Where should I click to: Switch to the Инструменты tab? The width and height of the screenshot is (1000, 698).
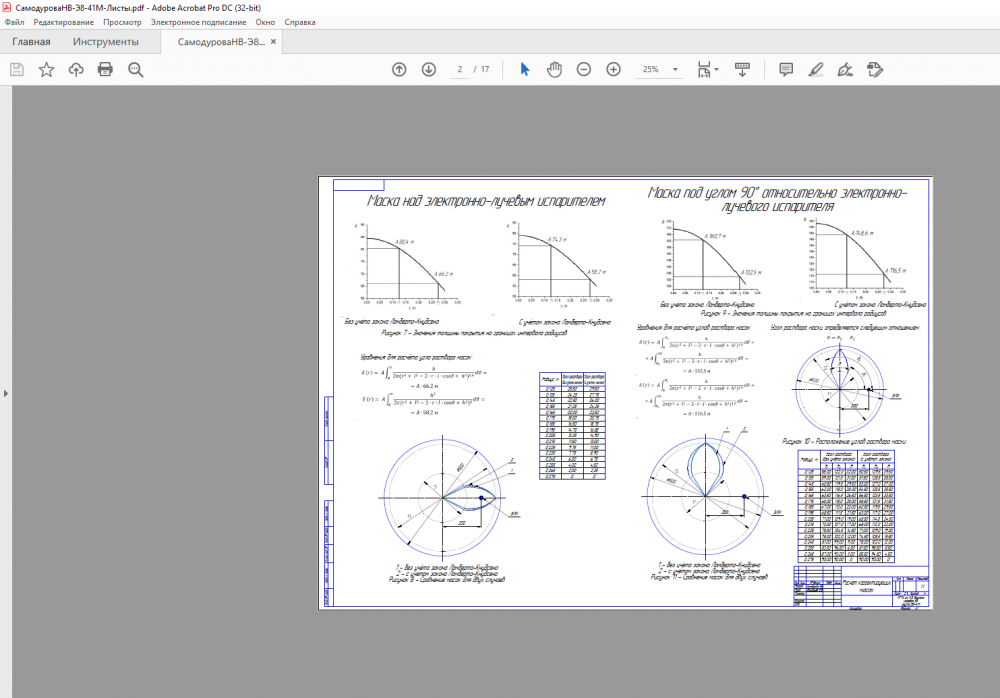tap(105, 42)
